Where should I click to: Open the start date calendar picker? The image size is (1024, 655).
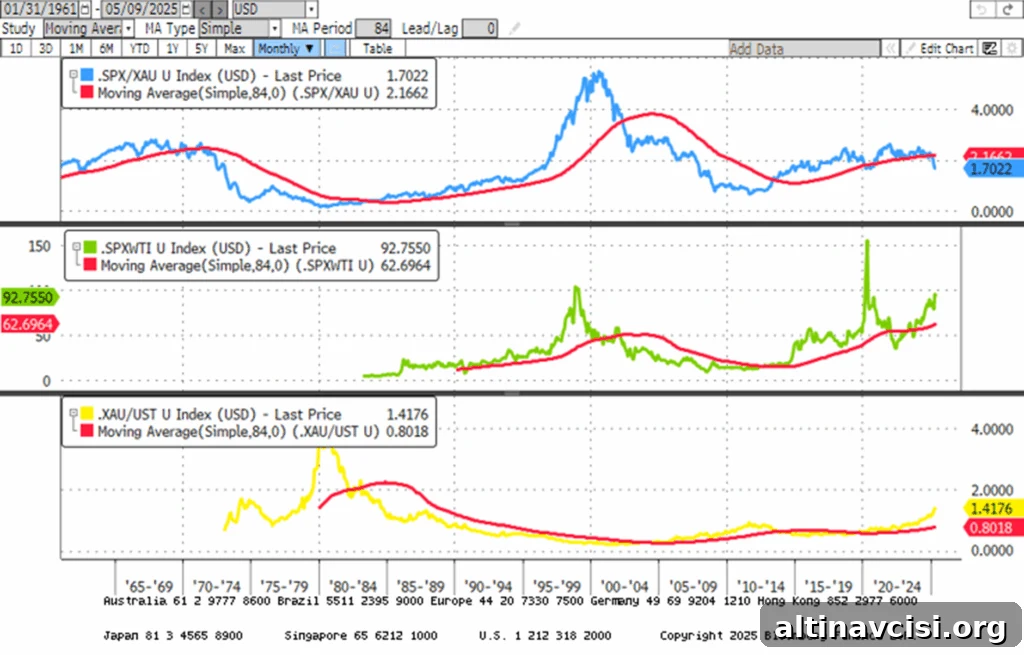[x=85, y=9]
